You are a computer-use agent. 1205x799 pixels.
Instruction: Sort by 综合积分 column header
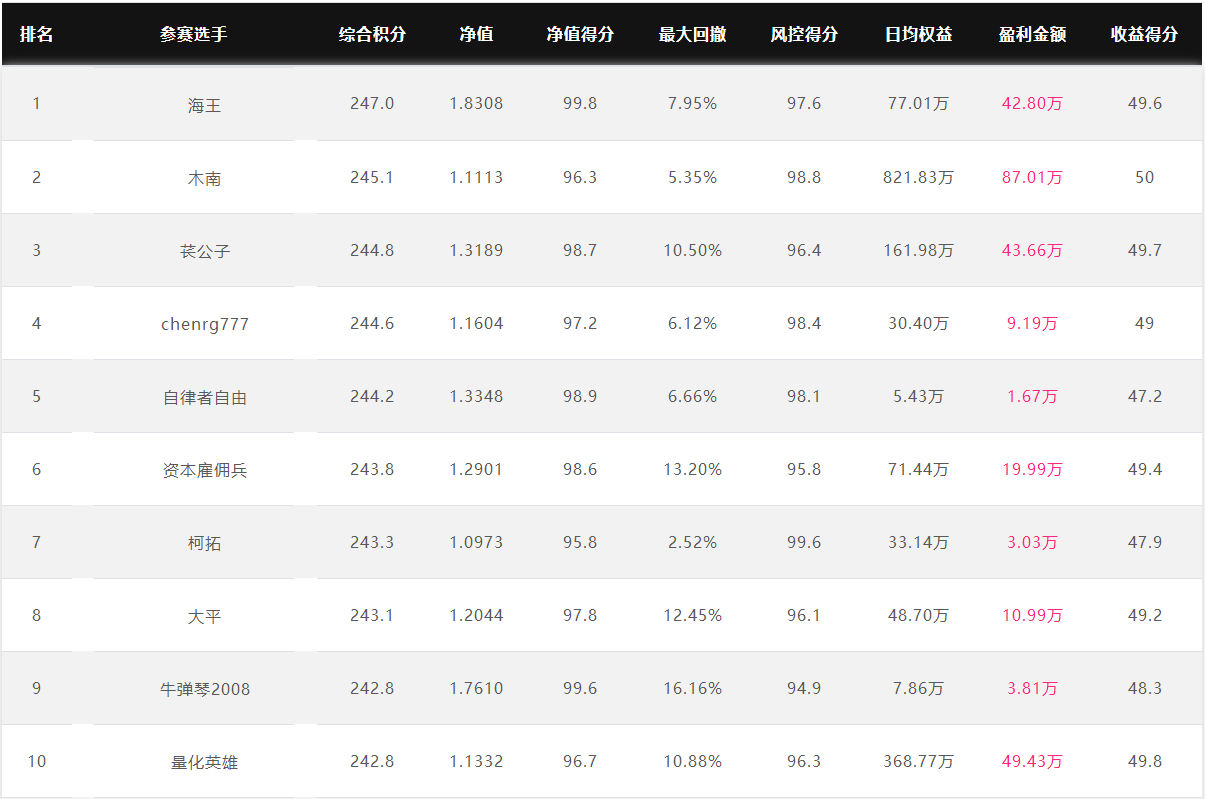pos(372,34)
